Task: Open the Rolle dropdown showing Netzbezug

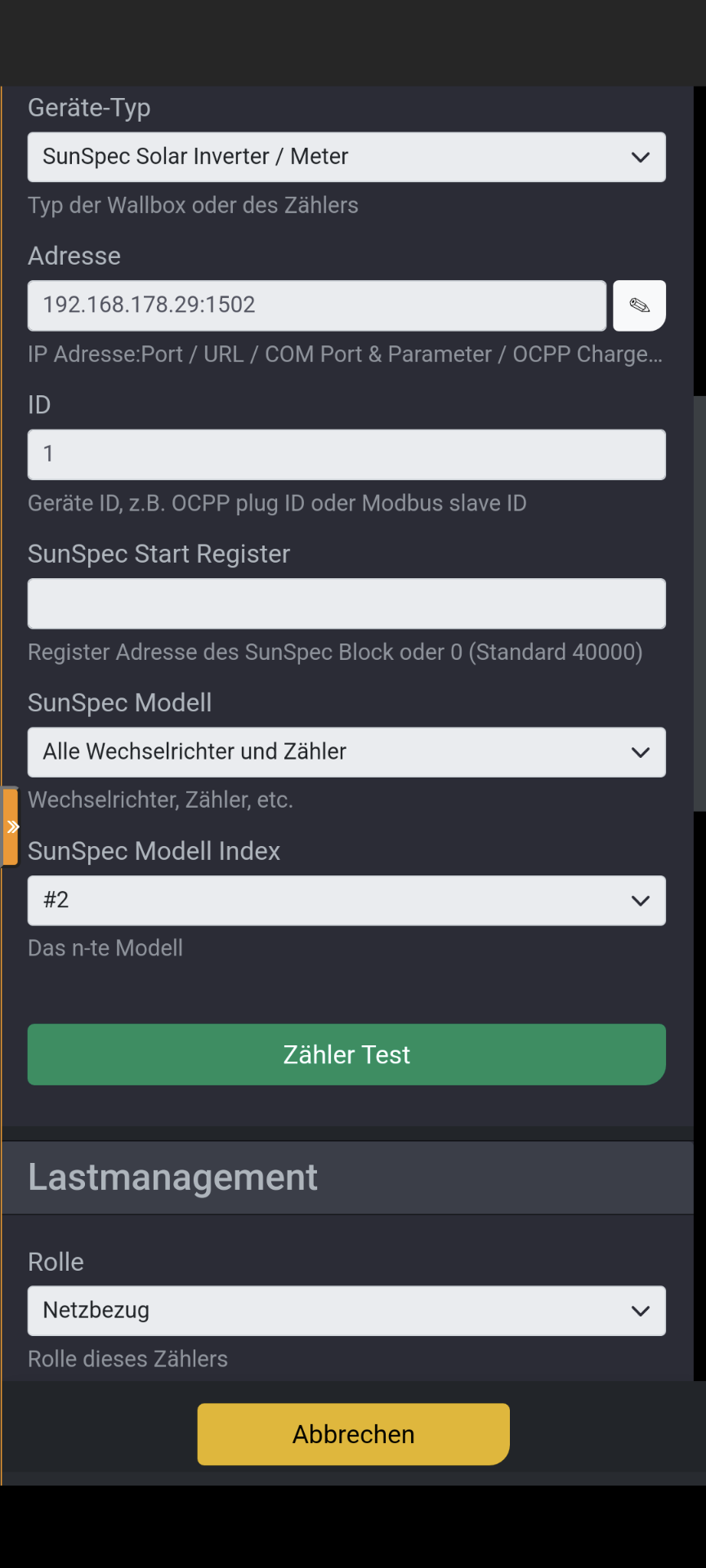Action: 346,1311
